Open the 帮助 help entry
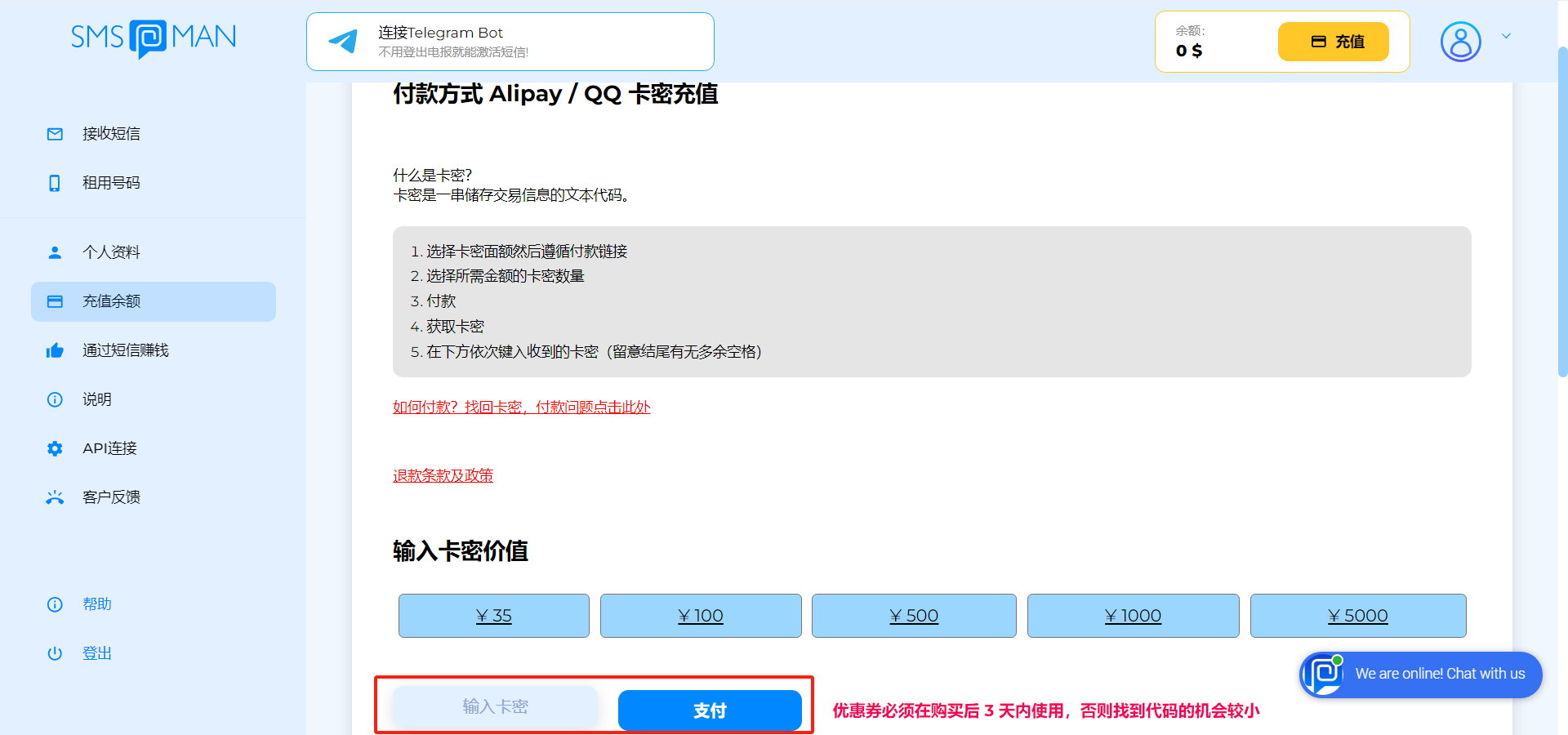Screen dimensions: 1568x735 tap(97, 604)
